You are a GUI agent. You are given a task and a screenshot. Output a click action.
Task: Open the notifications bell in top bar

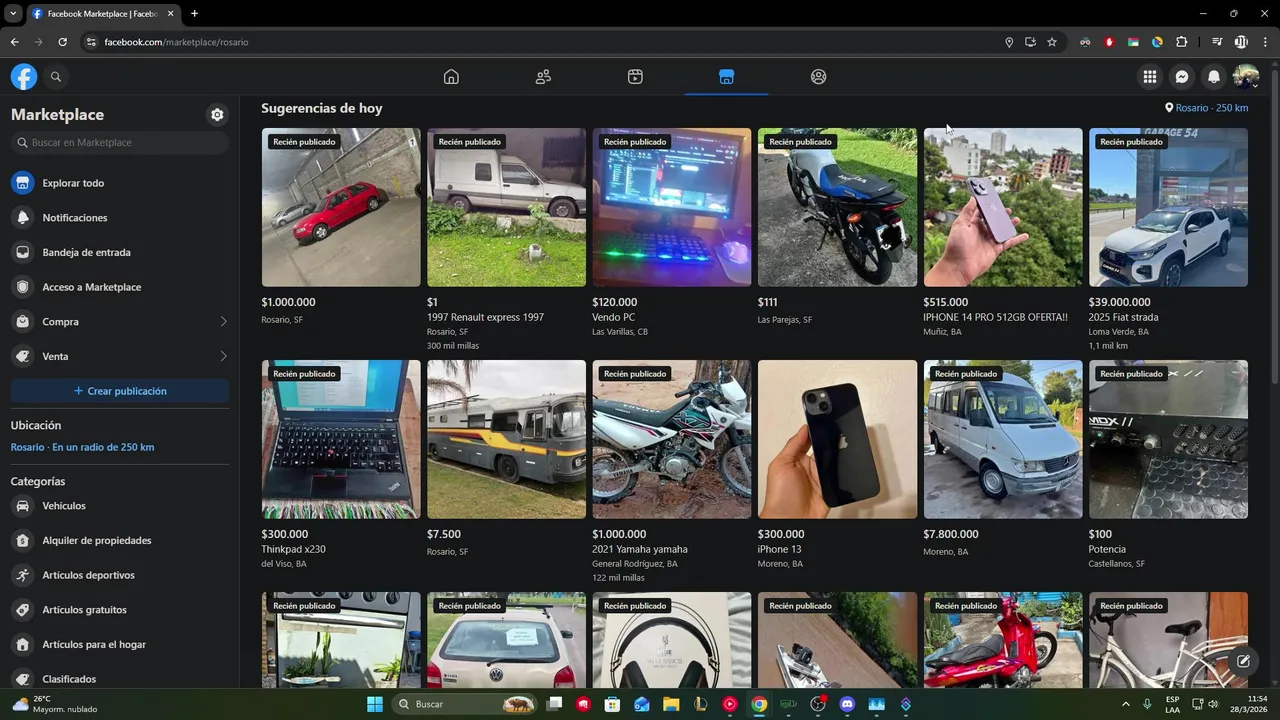pyautogui.click(x=1214, y=77)
